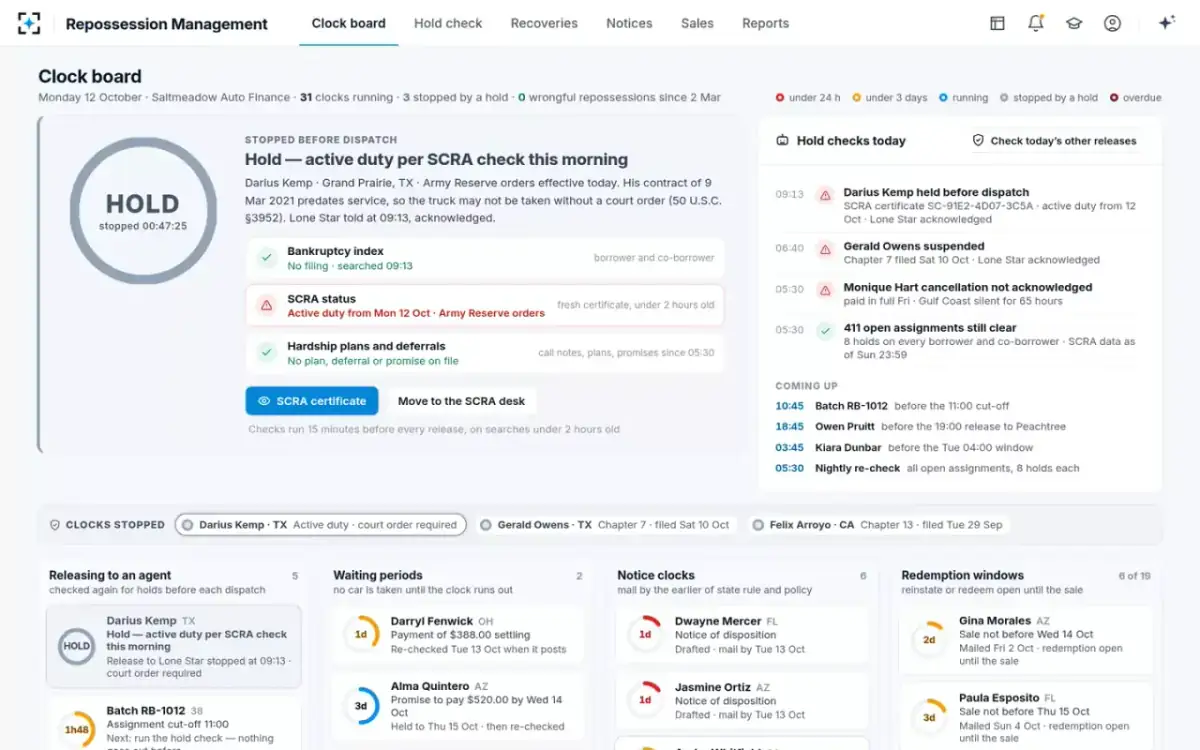The image size is (1200, 750).
Task: Select the Gerald Owens · TX stopped-clock chip
Action: tap(605, 524)
